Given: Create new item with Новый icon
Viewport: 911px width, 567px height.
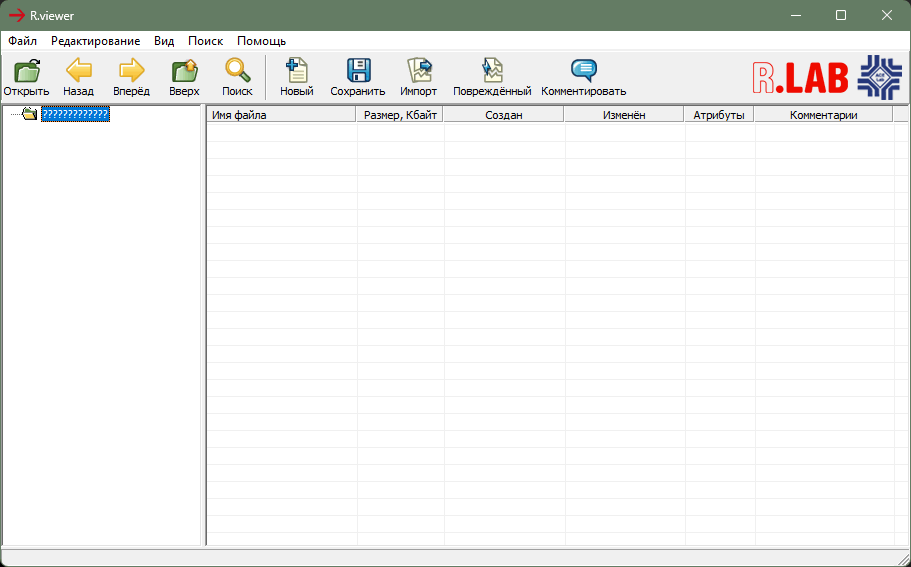Looking at the screenshot, I should coord(296,71).
